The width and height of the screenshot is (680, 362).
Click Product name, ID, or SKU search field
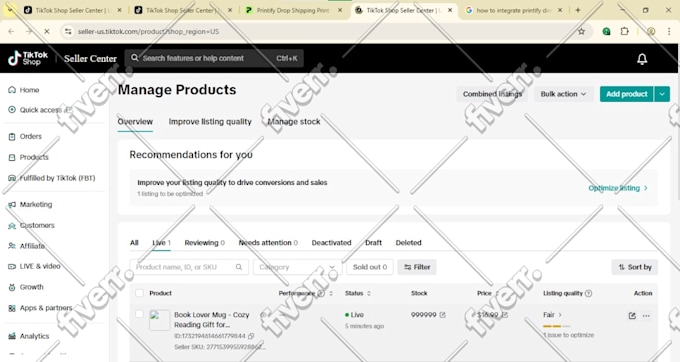[189, 267]
